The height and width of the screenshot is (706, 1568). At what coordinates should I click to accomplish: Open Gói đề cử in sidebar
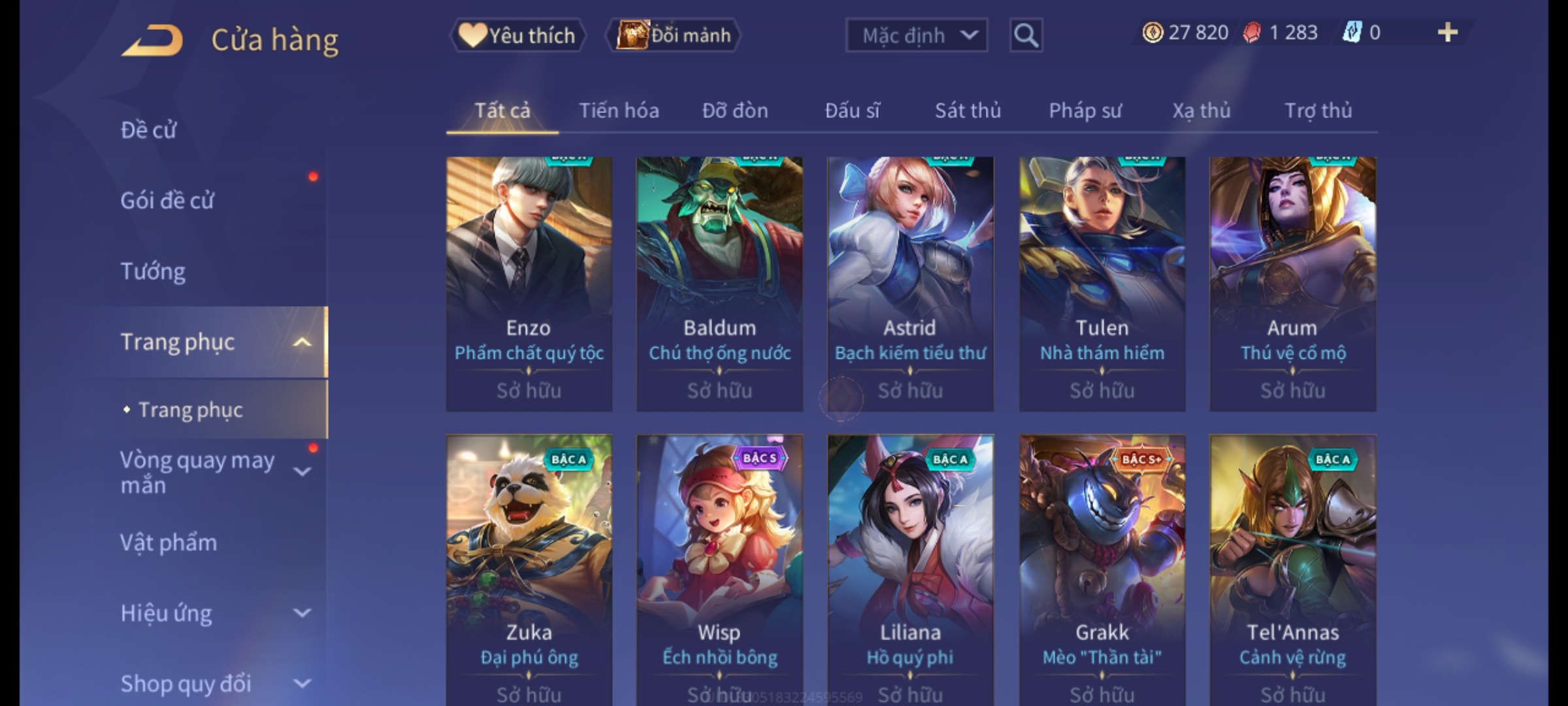pos(167,201)
